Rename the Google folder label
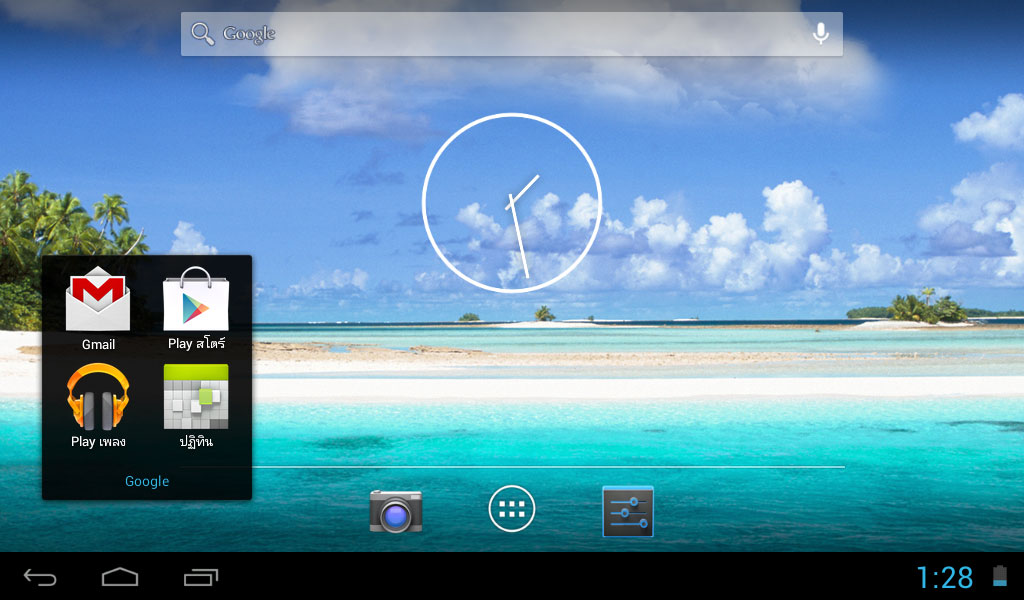The image size is (1024, 600). tap(147, 481)
